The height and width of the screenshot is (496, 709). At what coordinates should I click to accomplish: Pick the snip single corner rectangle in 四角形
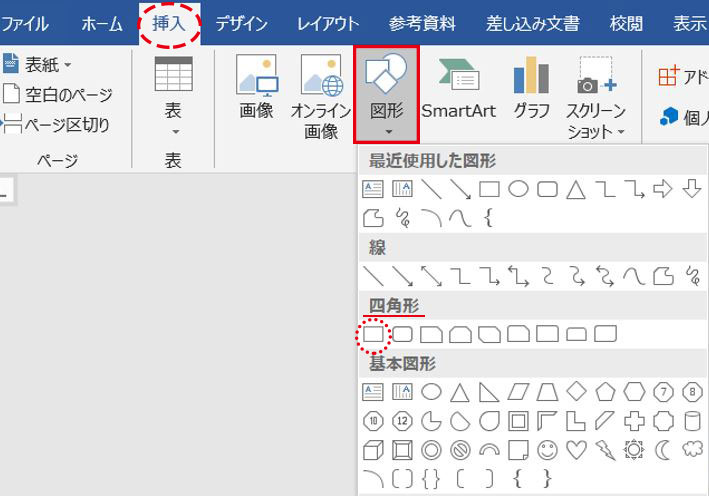431,334
